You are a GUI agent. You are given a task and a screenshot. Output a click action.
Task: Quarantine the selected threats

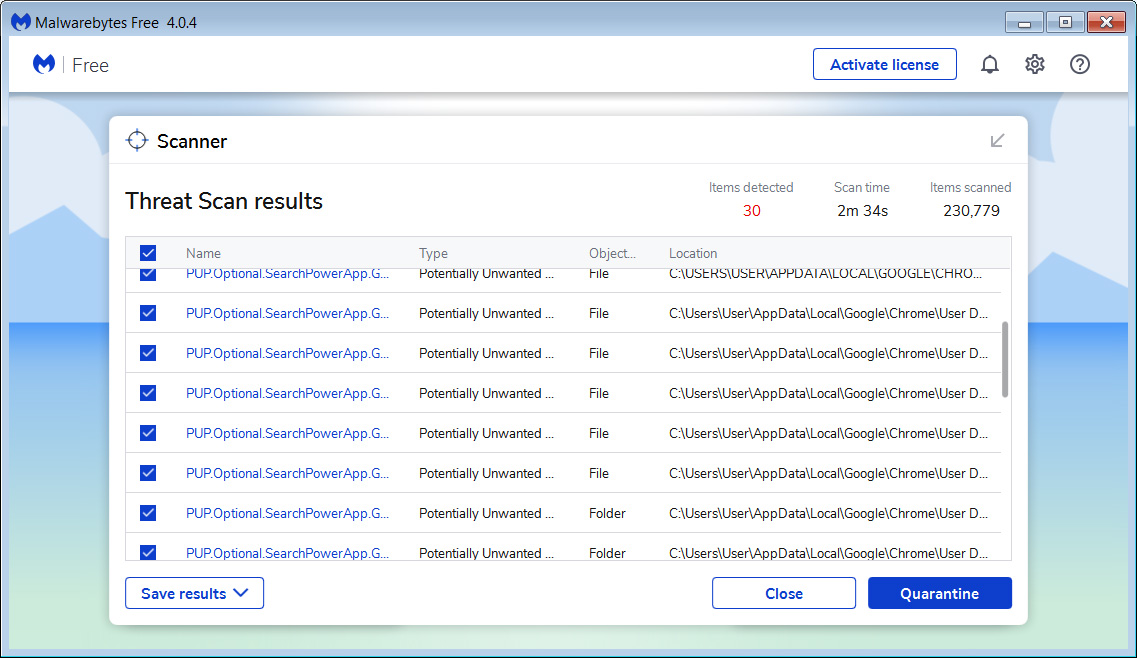click(x=939, y=593)
